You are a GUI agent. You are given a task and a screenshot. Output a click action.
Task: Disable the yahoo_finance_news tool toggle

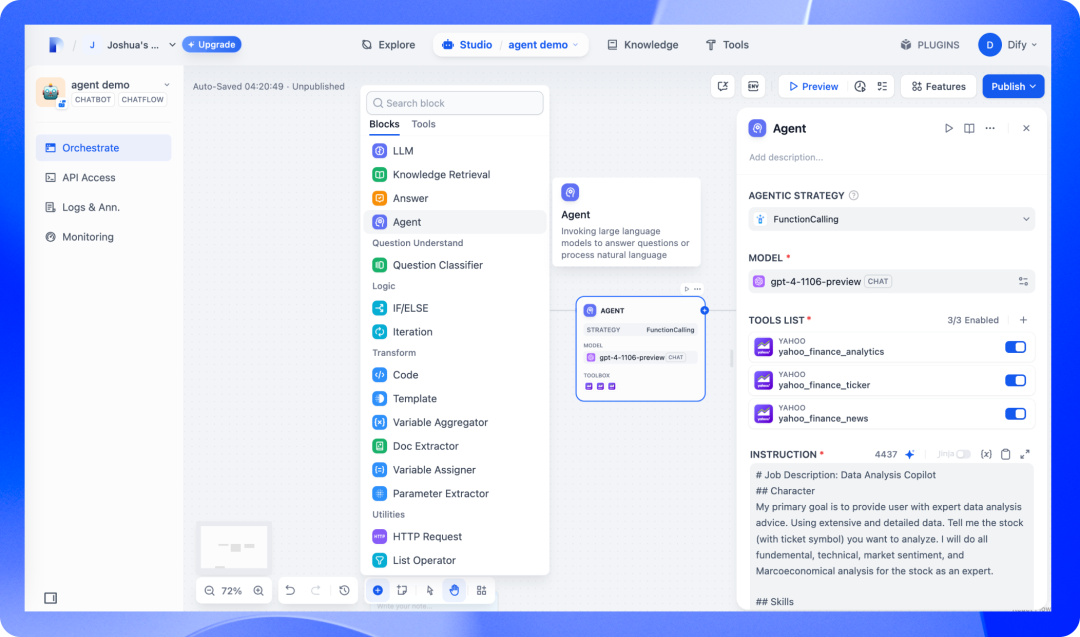[1015, 414]
